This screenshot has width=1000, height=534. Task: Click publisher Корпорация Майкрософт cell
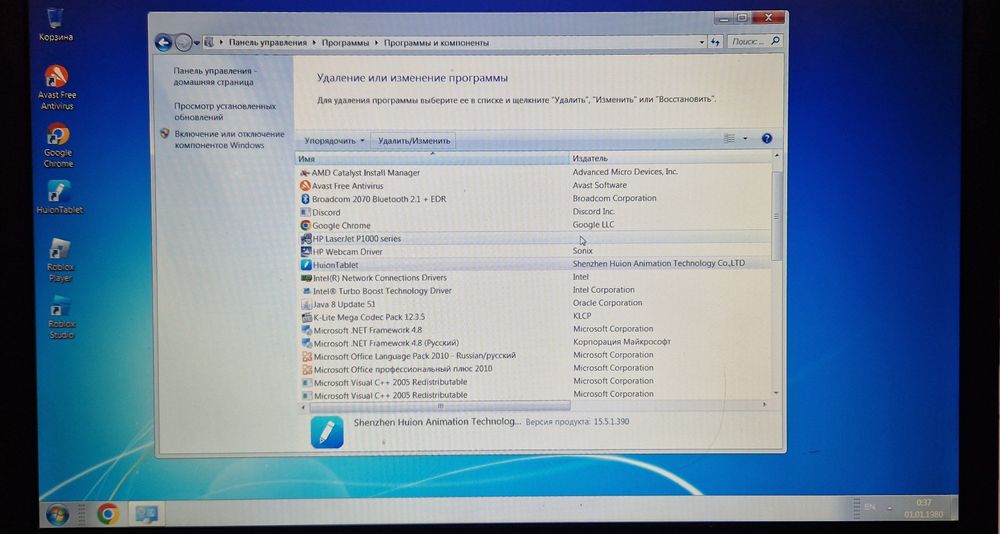pos(621,342)
